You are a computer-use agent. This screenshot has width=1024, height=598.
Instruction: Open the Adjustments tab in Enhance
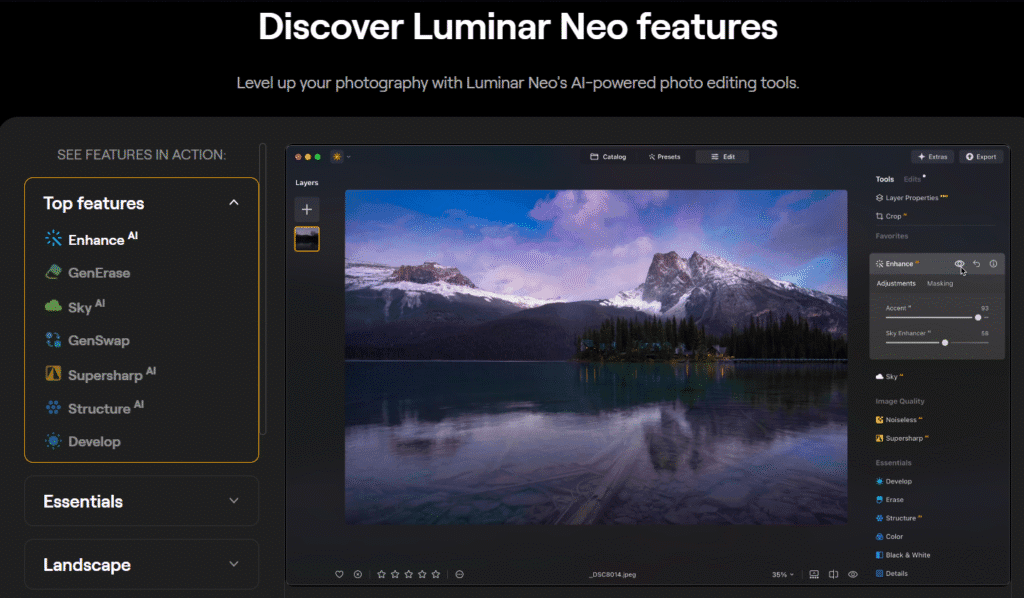click(895, 283)
